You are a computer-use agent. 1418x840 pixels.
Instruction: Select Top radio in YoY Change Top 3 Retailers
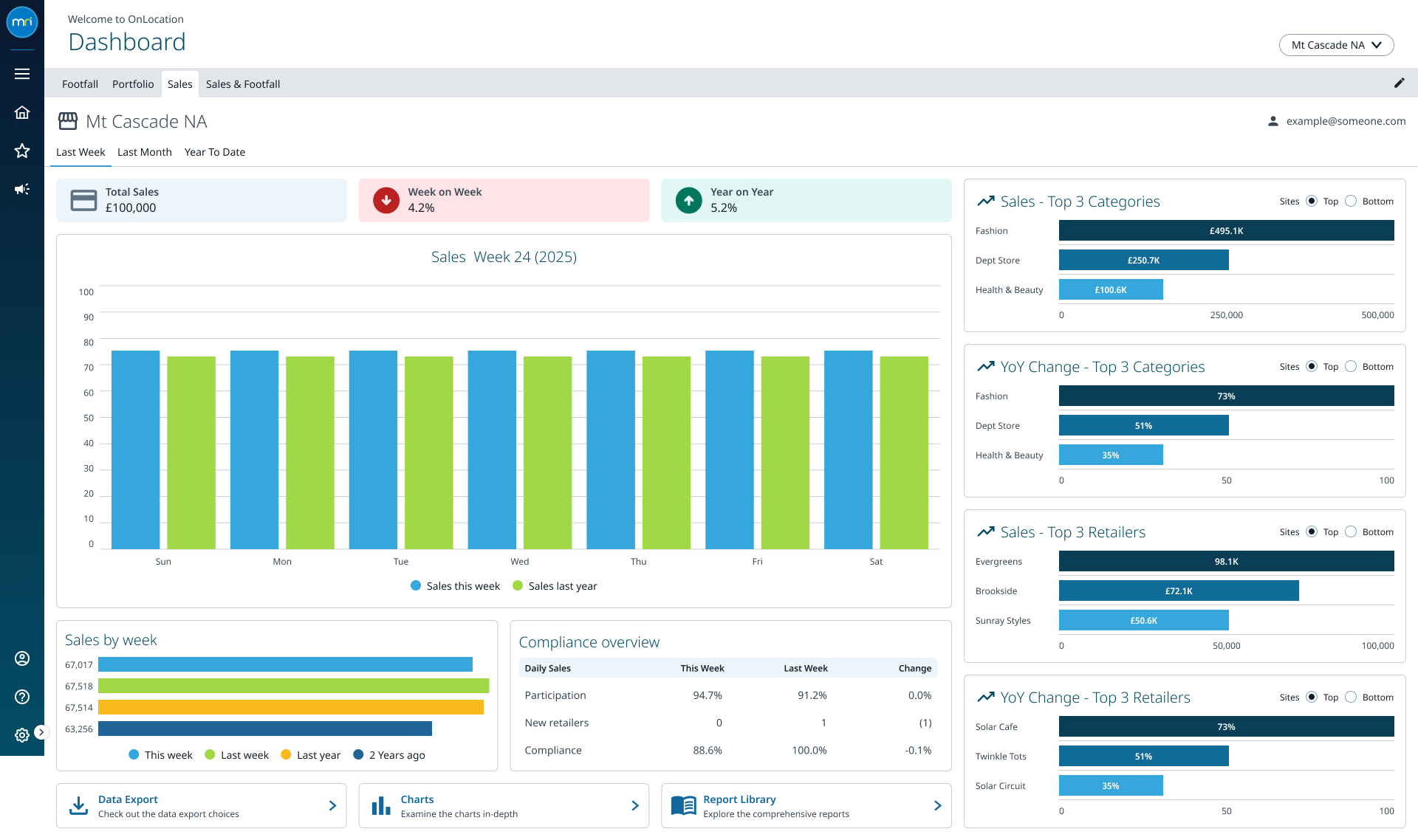[x=1312, y=697]
